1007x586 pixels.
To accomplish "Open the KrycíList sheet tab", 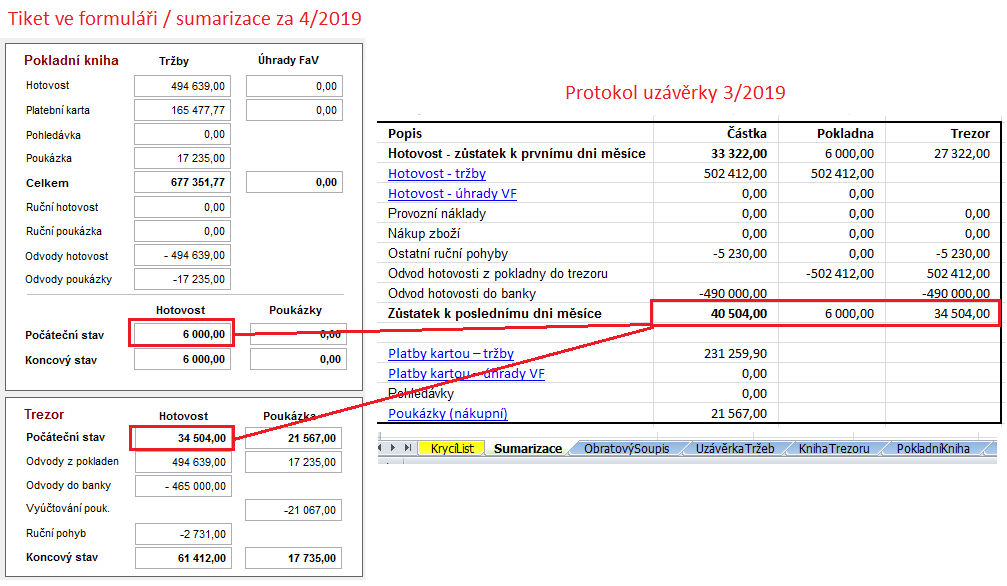I will [452, 449].
